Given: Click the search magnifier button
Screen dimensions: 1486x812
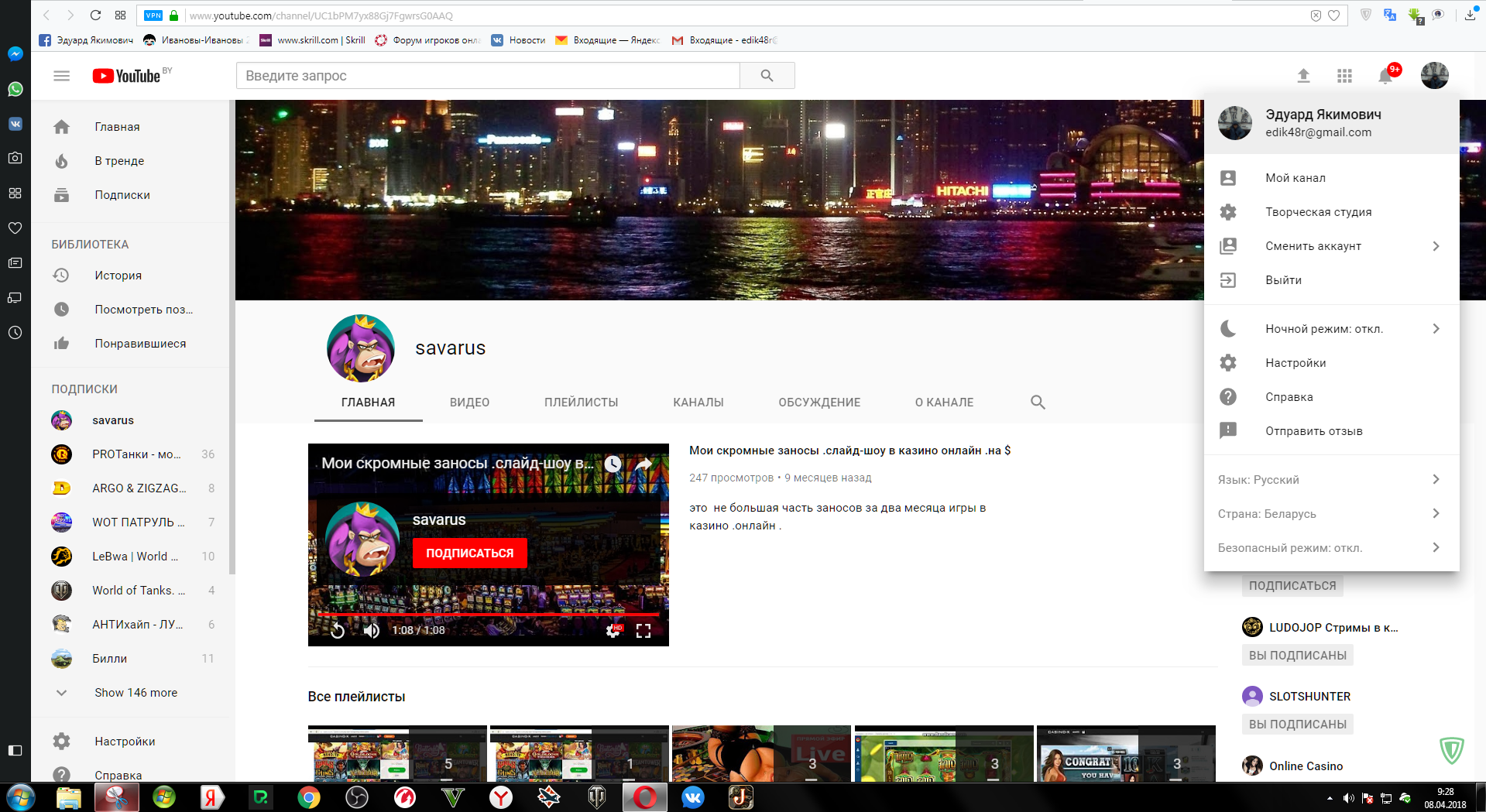Looking at the screenshot, I should pos(767,76).
